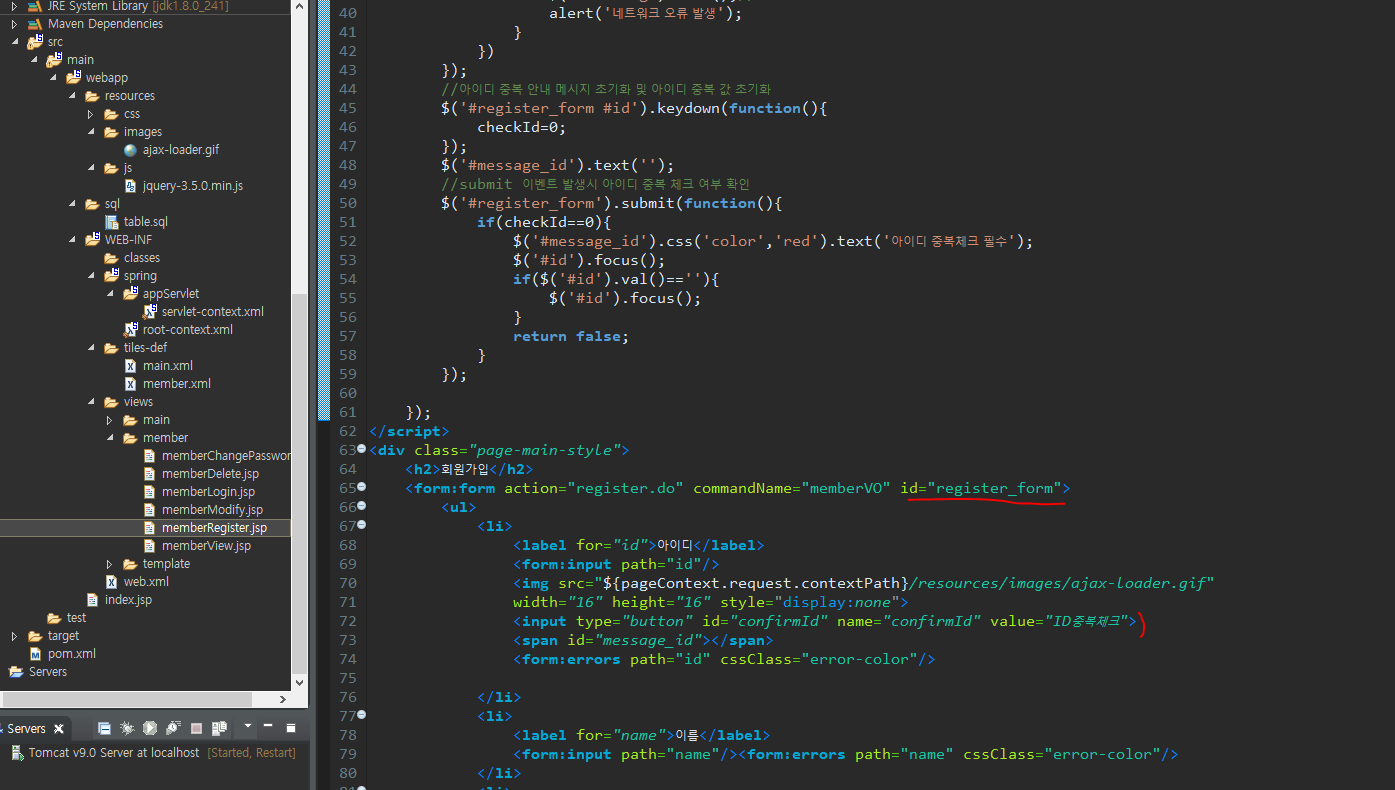Click the <h2> heading tag on line 64
Image resolution: width=1395 pixels, height=790 pixels.
click(423, 469)
